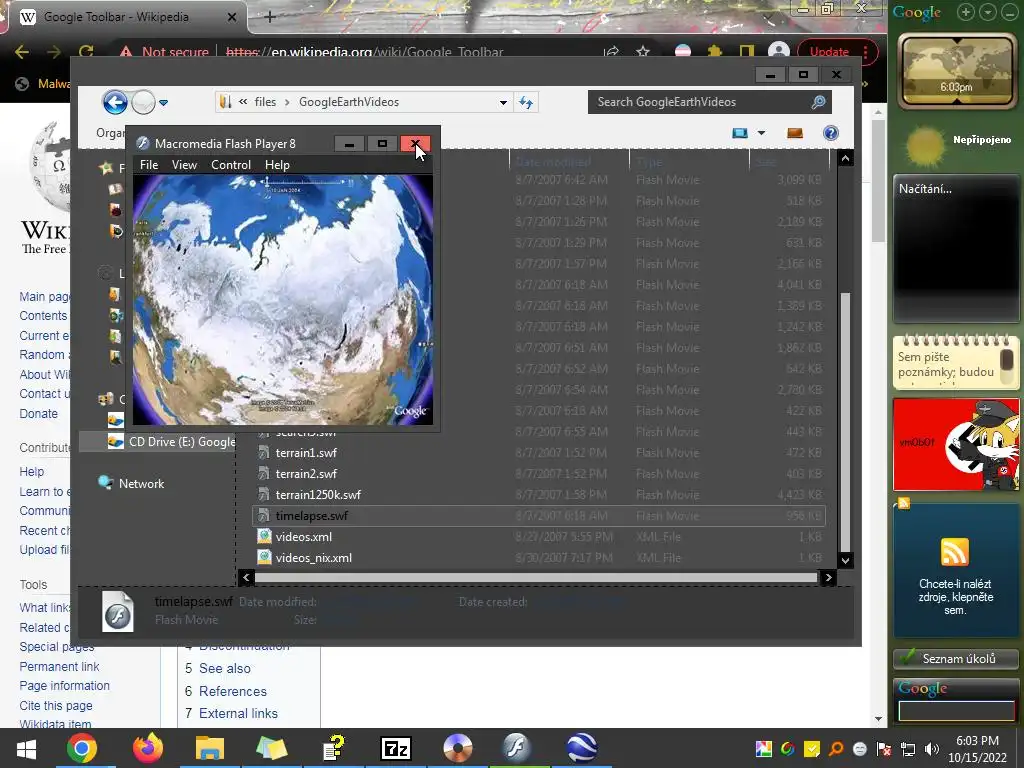This screenshot has width=1024, height=768.
Task: Open the Page information link
Action: point(65,686)
